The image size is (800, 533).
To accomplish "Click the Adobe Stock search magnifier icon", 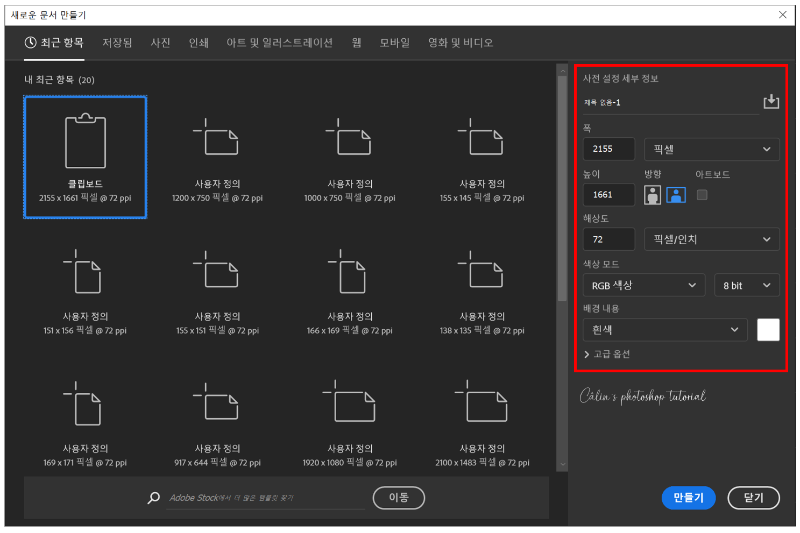I will [154, 498].
